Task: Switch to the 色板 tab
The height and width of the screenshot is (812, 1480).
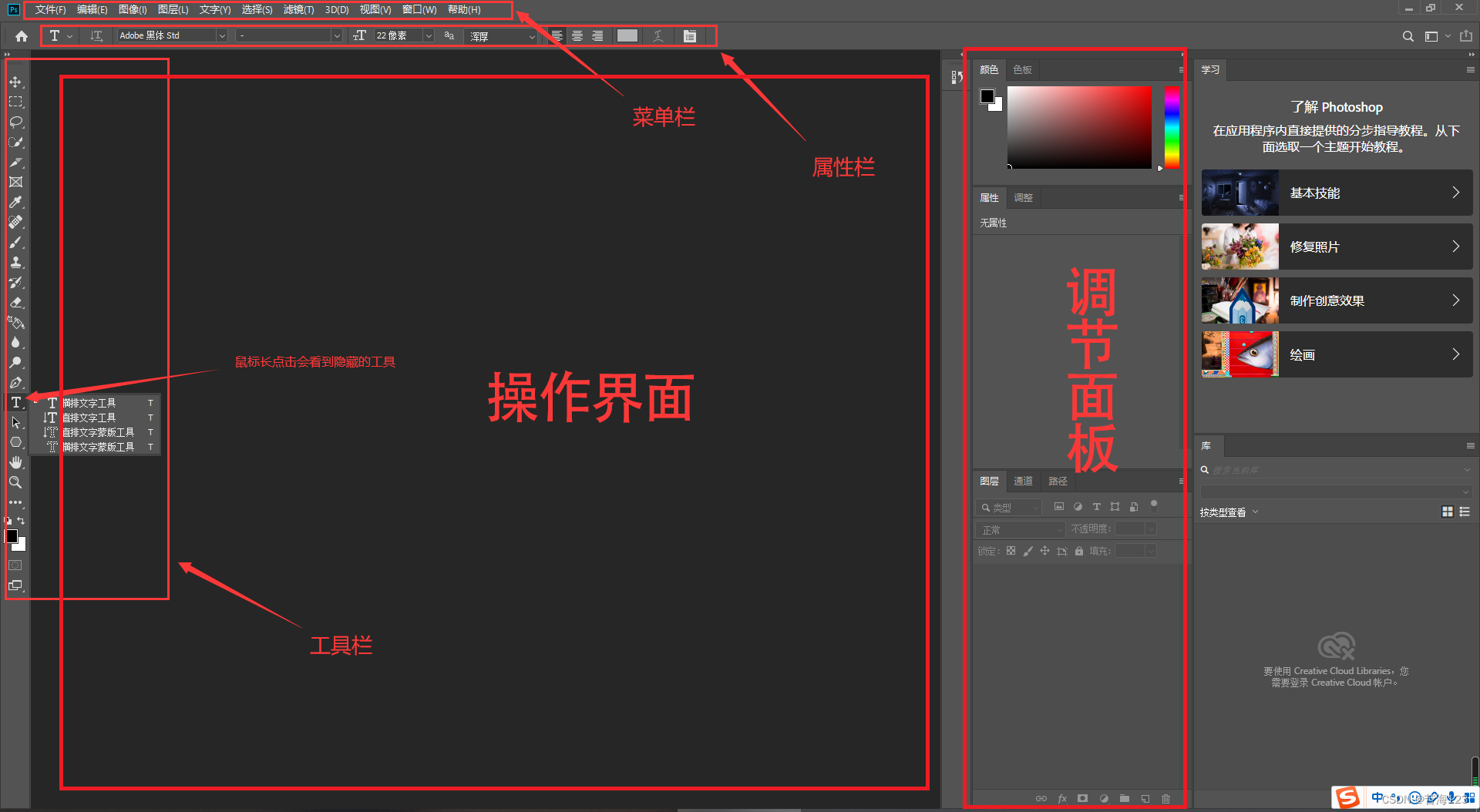Action: (1022, 69)
